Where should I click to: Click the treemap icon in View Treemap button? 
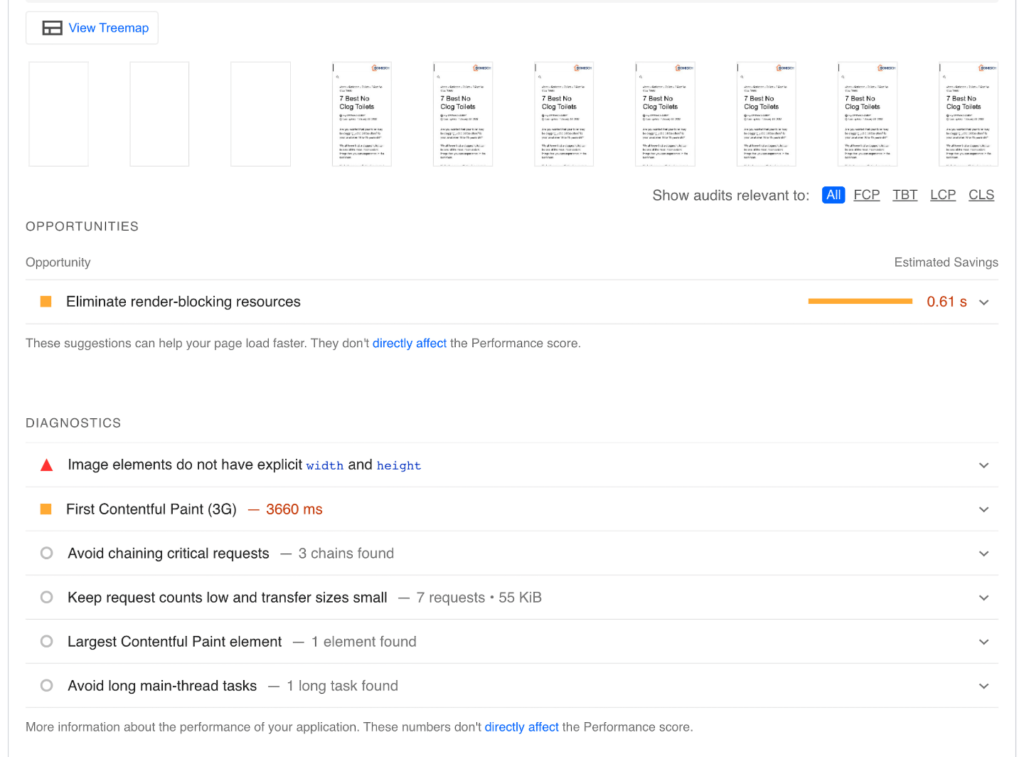[52, 28]
